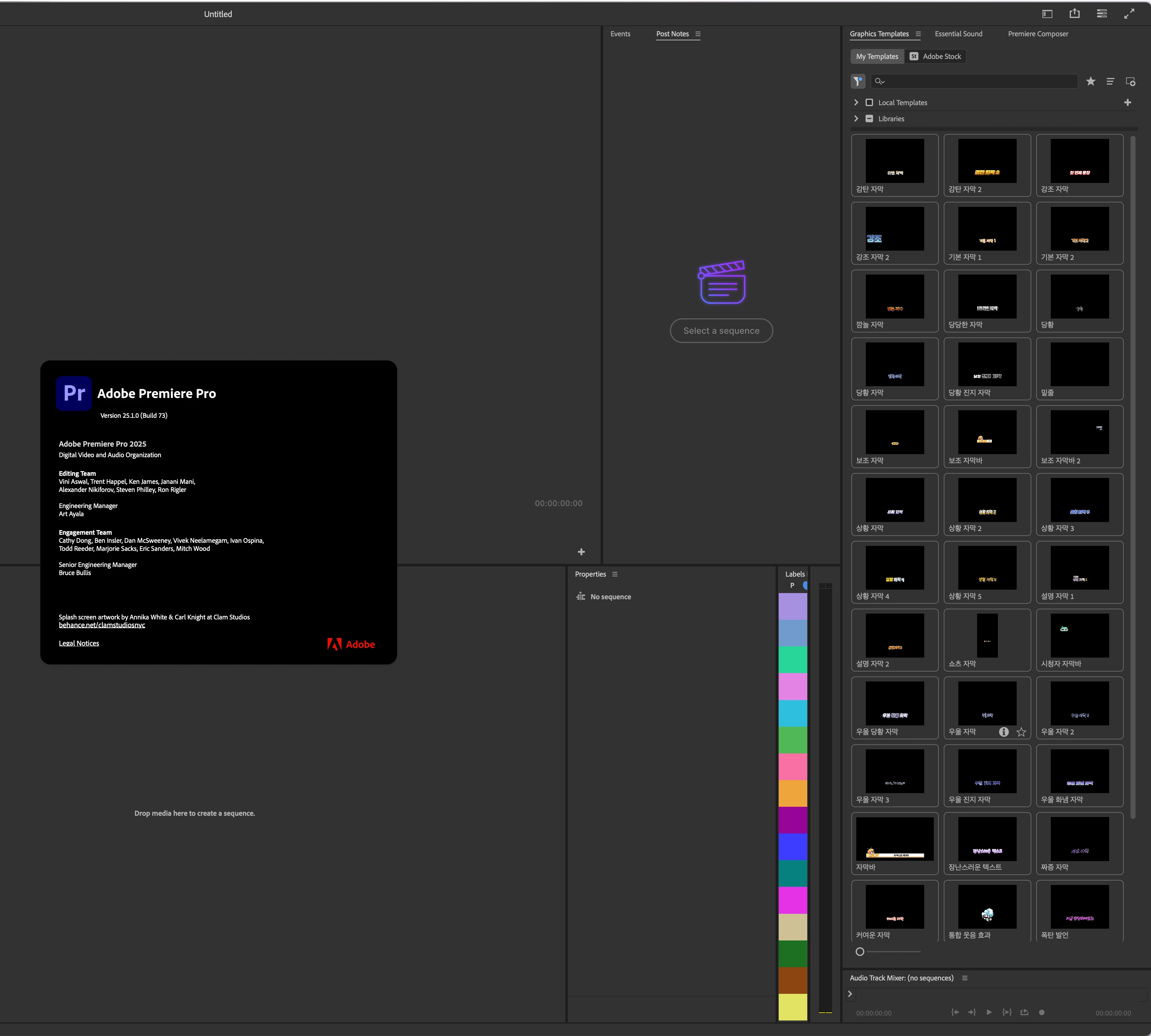The width and height of the screenshot is (1151, 1036).
Task: Switch to the Essential Sound tab
Action: click(x=958, y=33)
